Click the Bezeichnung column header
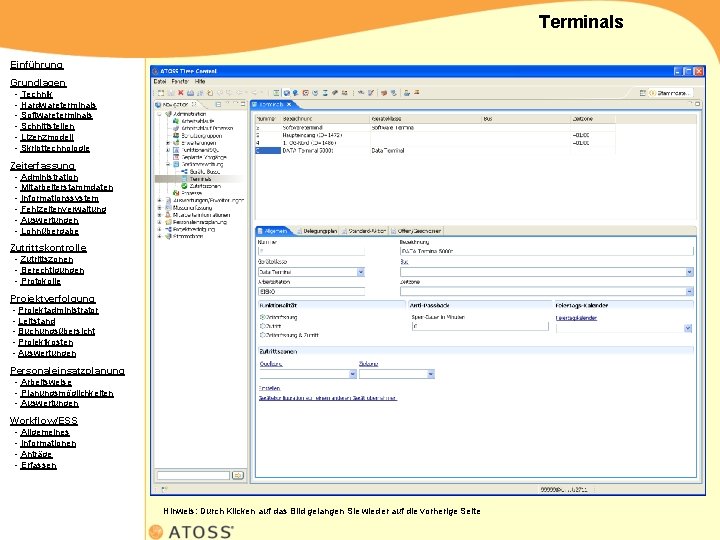 coord(326,118)
